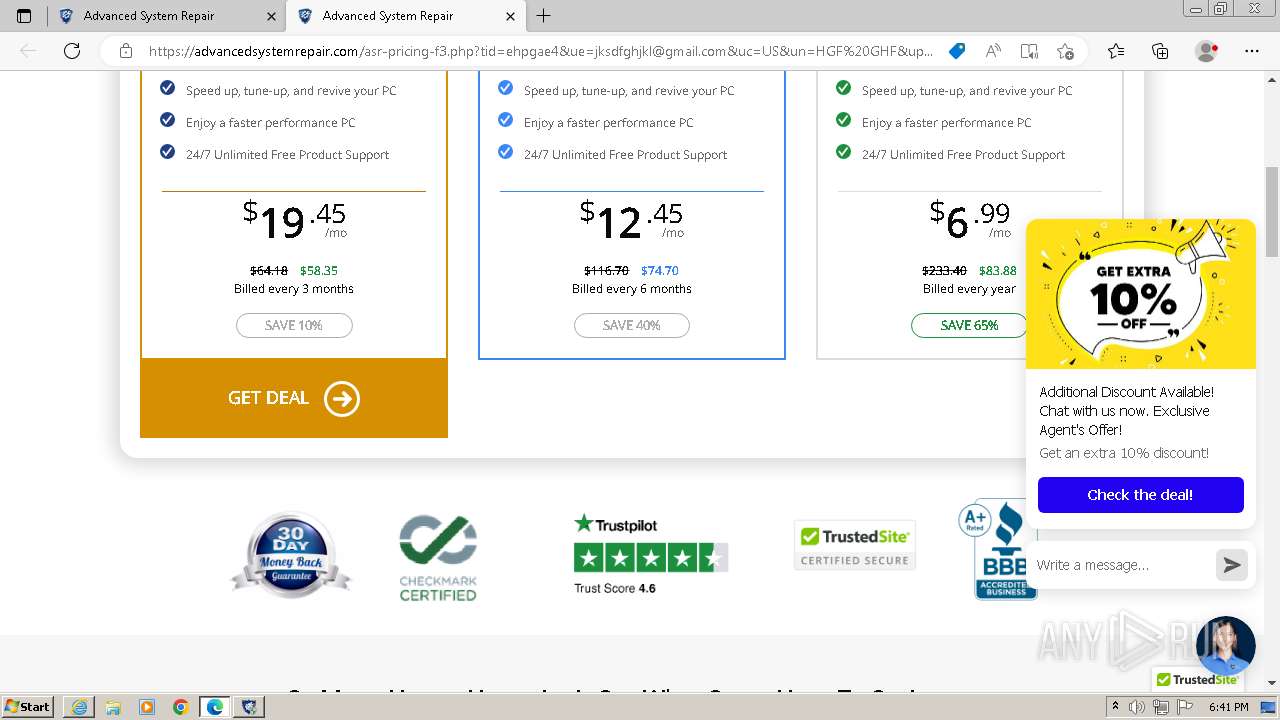Open Chrome from the taskbar
The width and height of the screenshot is (1280, 720).
180,707
